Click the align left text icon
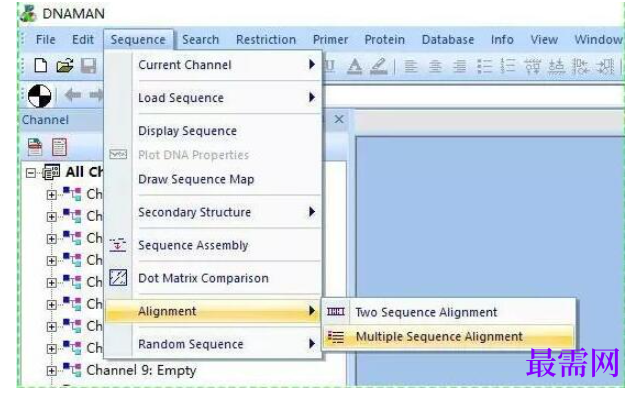The width and height of the screenshot is (638, 394). (x=411, y=66)
